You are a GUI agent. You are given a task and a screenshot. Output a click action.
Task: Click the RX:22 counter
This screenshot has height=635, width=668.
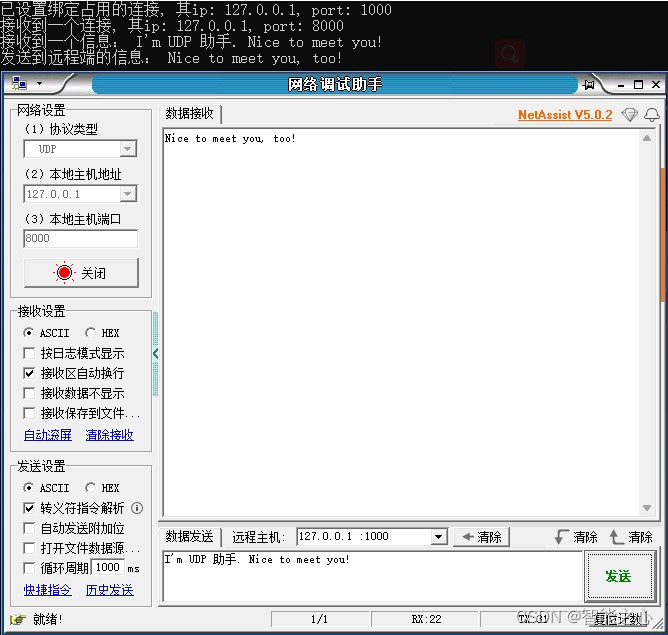tap(426, 619)
